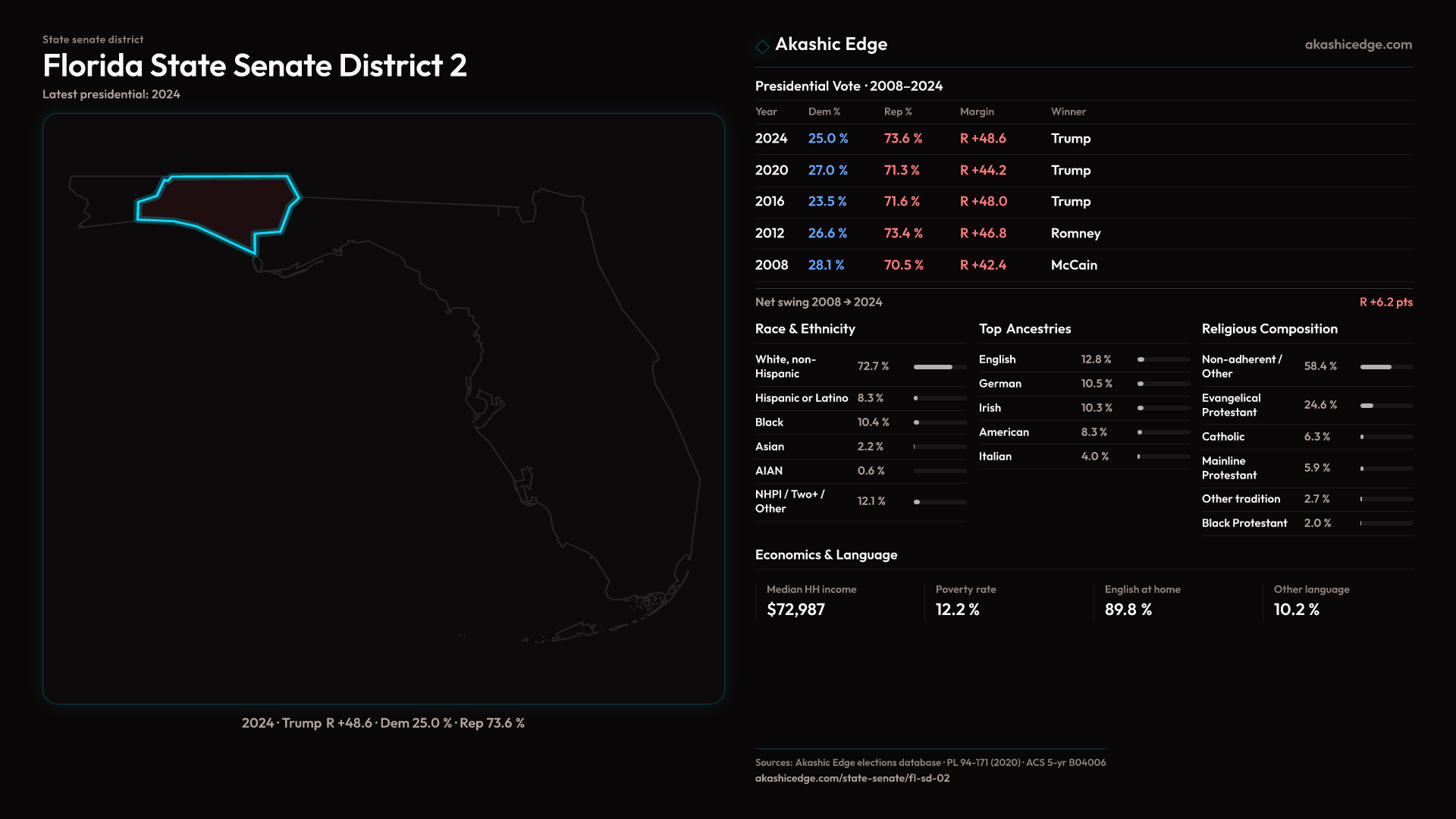Click the 2012 Romney result row
Screen dimensions: 1456x819
[1083, 234]
